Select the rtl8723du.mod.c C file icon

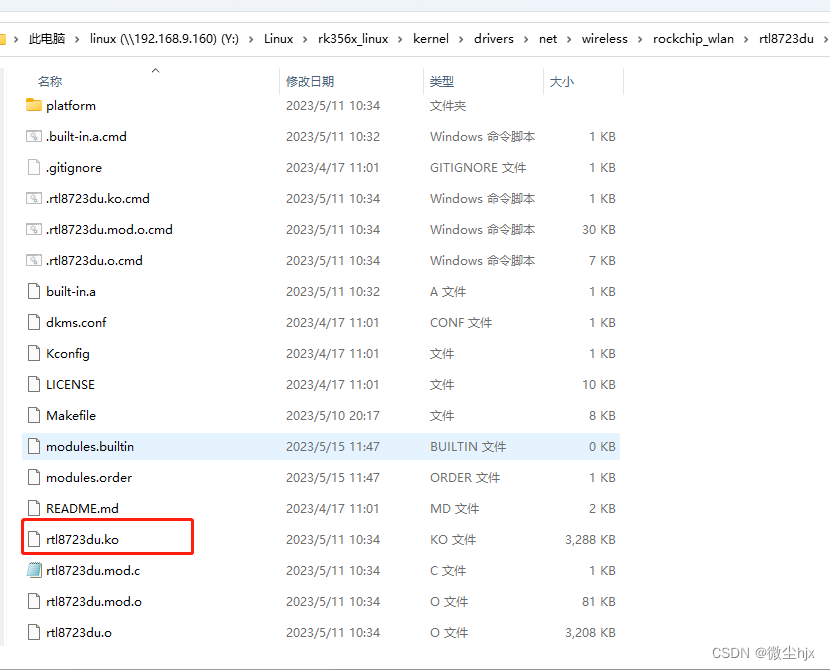click(x=33, y=570)
